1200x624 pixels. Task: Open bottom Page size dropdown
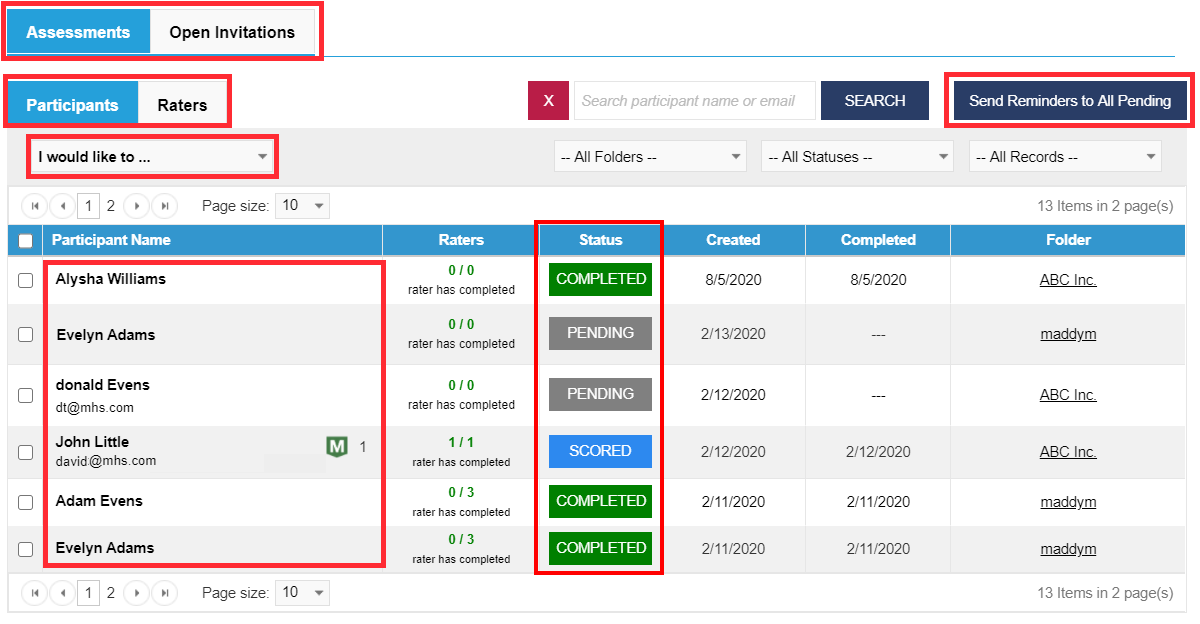click(x=302, y=593)
